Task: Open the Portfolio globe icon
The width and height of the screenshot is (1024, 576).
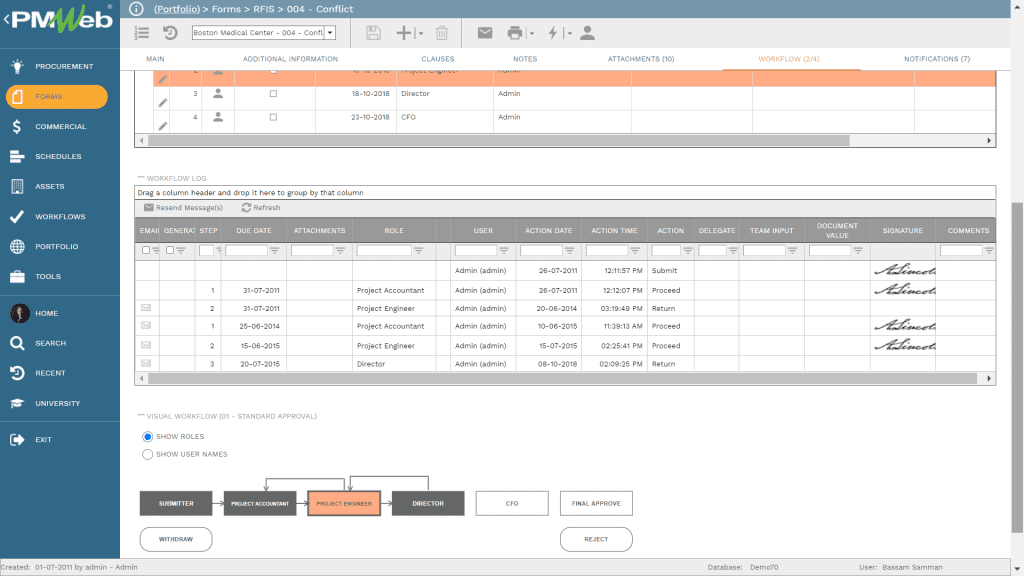Action: point(17,247)
